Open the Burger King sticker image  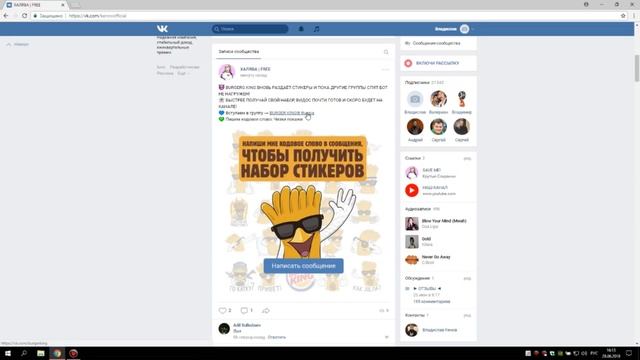click(303, 212)
